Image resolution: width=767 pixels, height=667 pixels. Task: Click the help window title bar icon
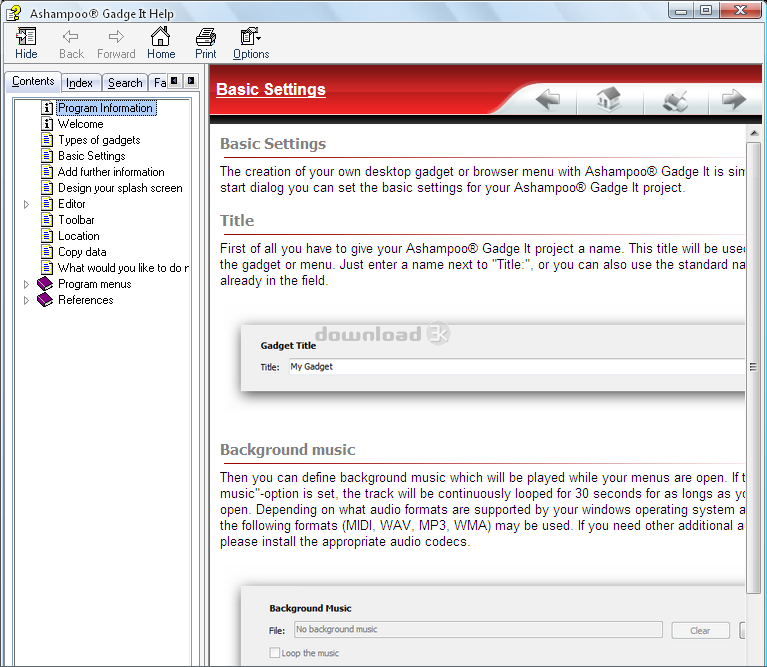pyautogui.click(x=14, y=13)
